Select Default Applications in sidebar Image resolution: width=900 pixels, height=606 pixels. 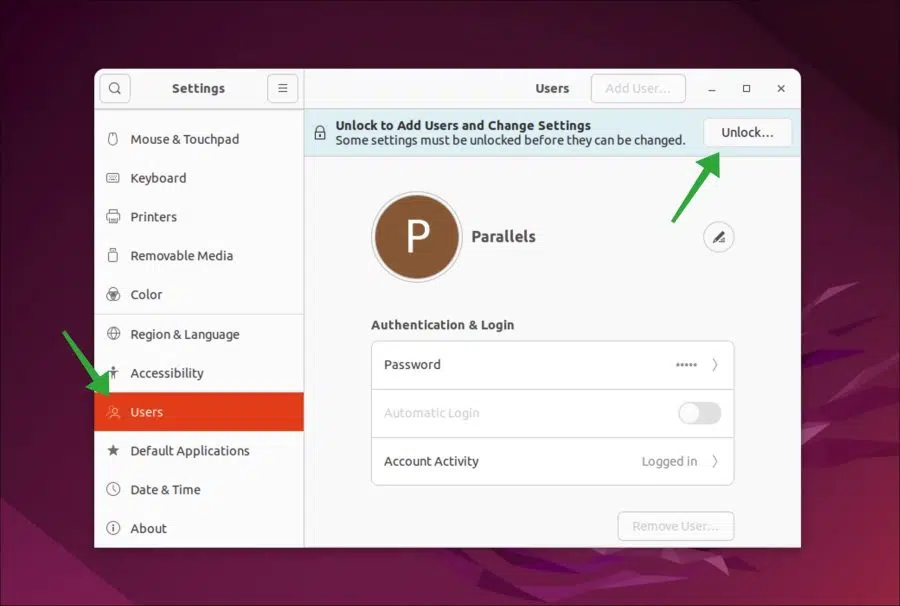[x=199, y=450]
